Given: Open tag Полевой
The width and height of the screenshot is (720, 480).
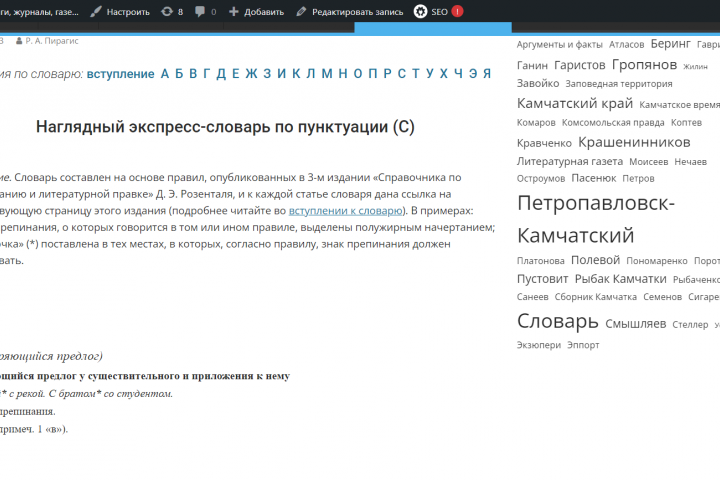Looking at the screenshot, I should point(595,260).
